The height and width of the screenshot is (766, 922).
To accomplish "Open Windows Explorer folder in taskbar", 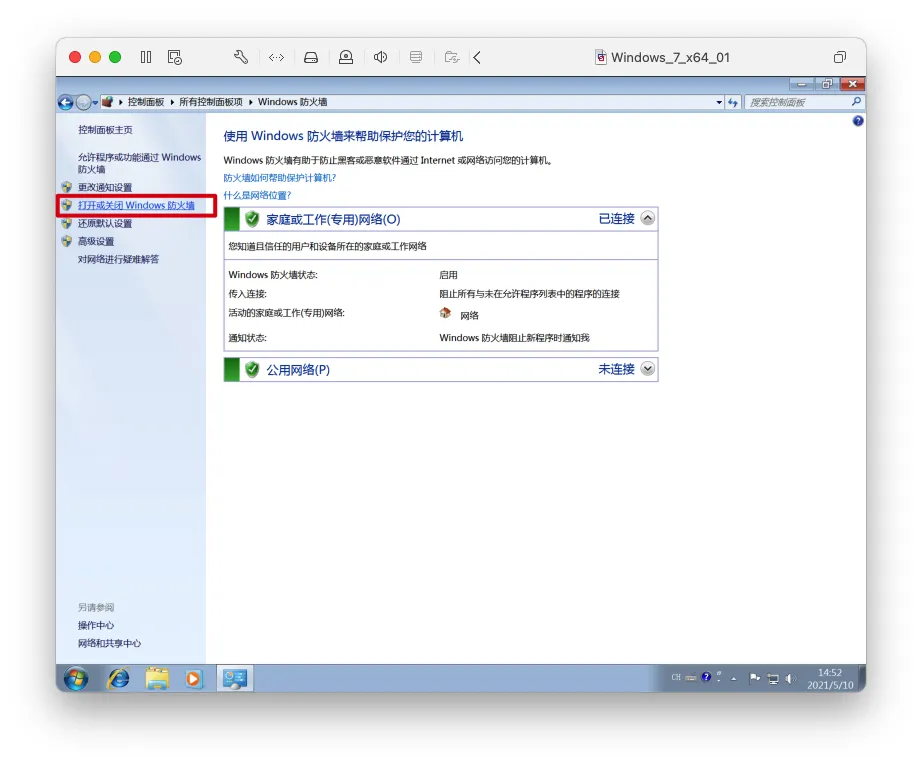I will (x=156, y=679).
